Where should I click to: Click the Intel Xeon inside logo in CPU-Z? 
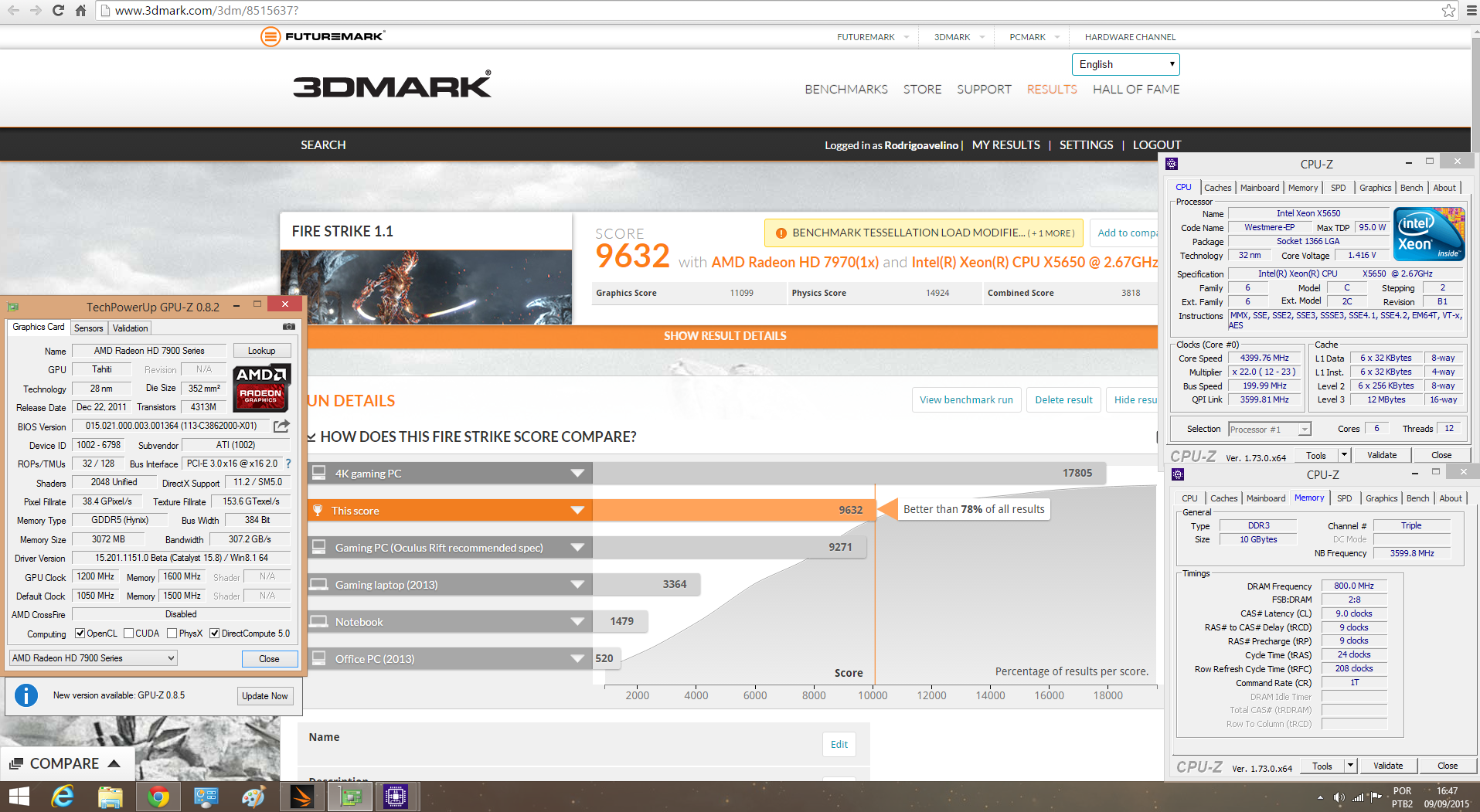[1428, 233]
